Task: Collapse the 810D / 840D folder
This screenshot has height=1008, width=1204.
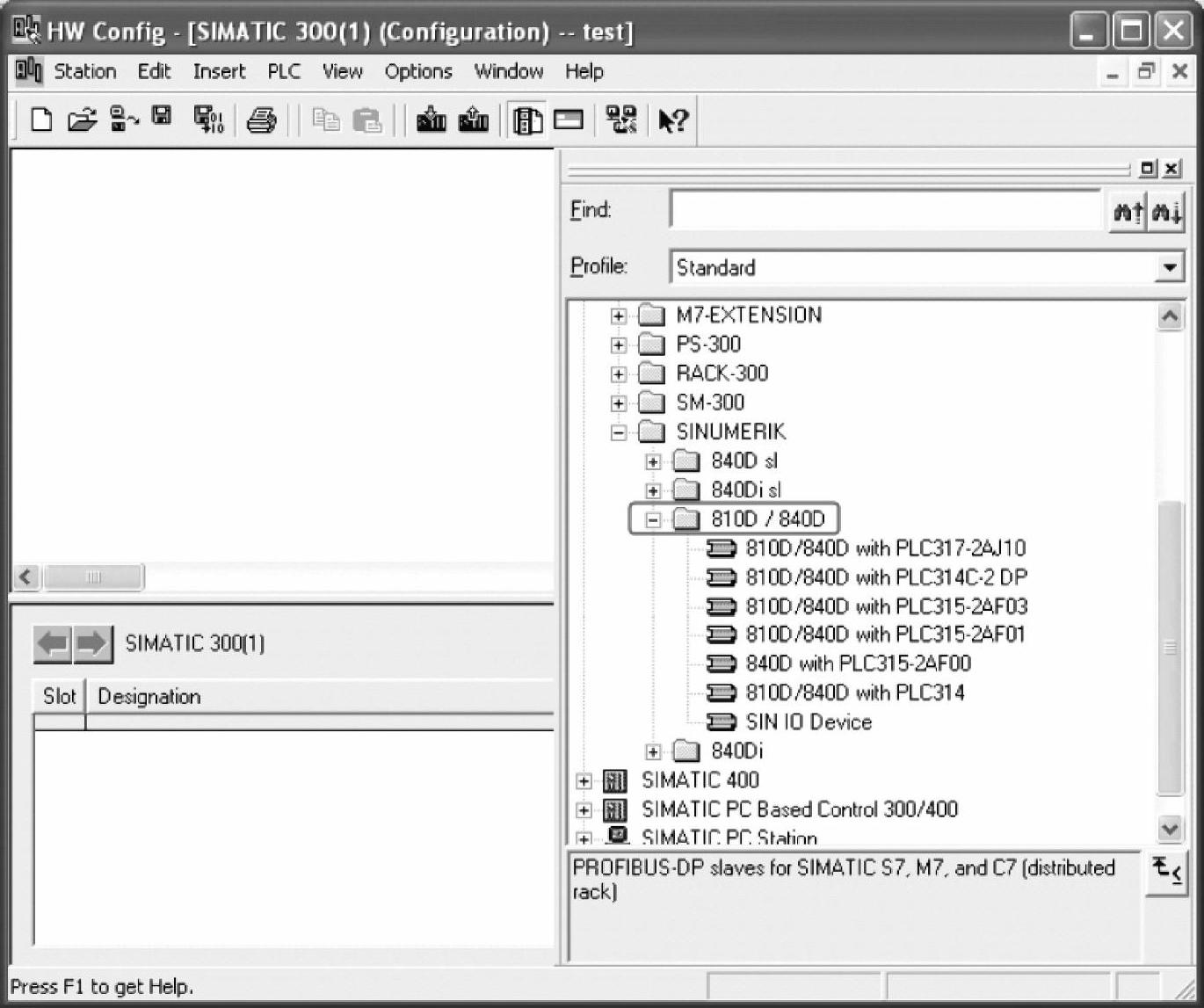Action: coord(653,519)
